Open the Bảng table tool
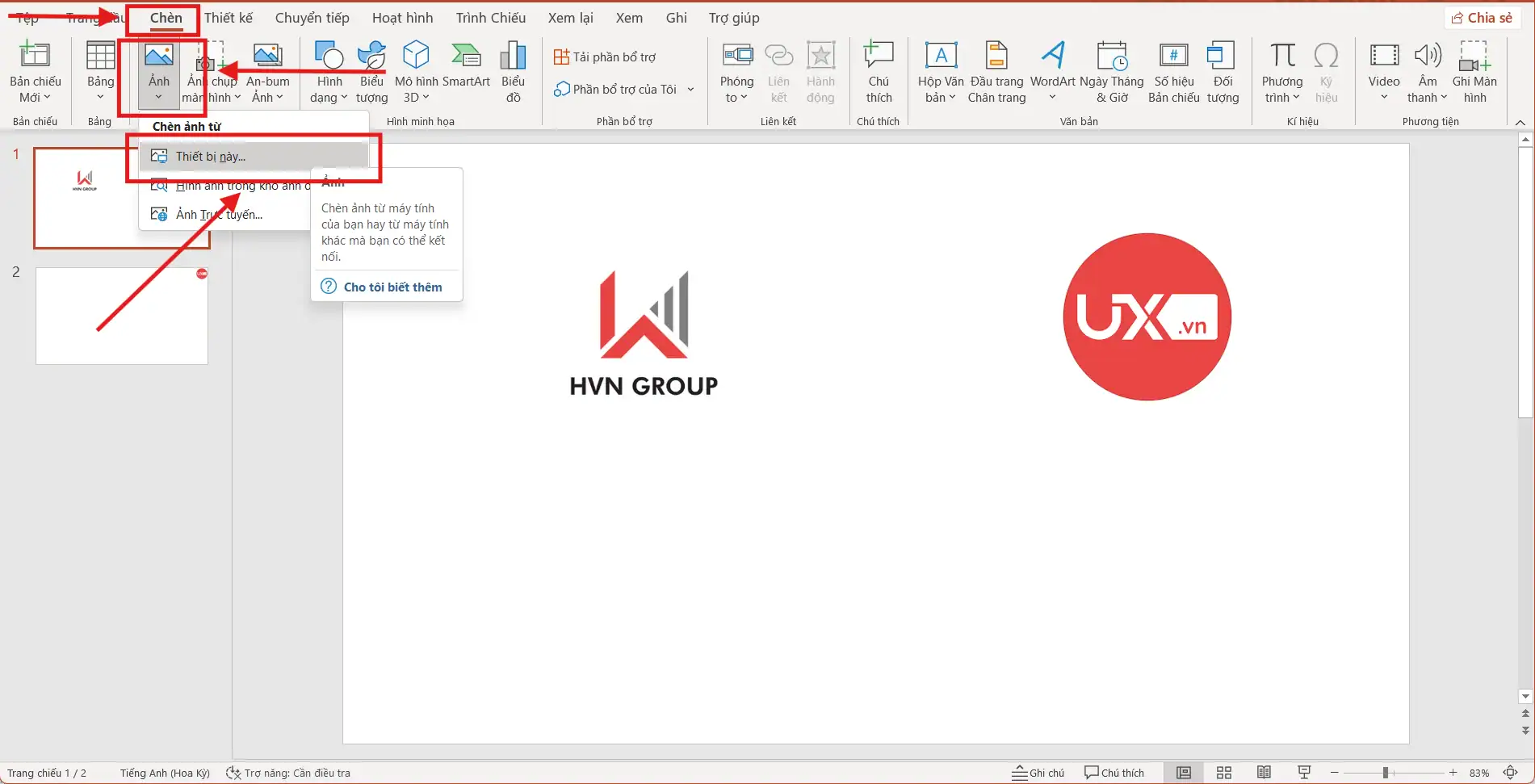 [x=100, y=71]
